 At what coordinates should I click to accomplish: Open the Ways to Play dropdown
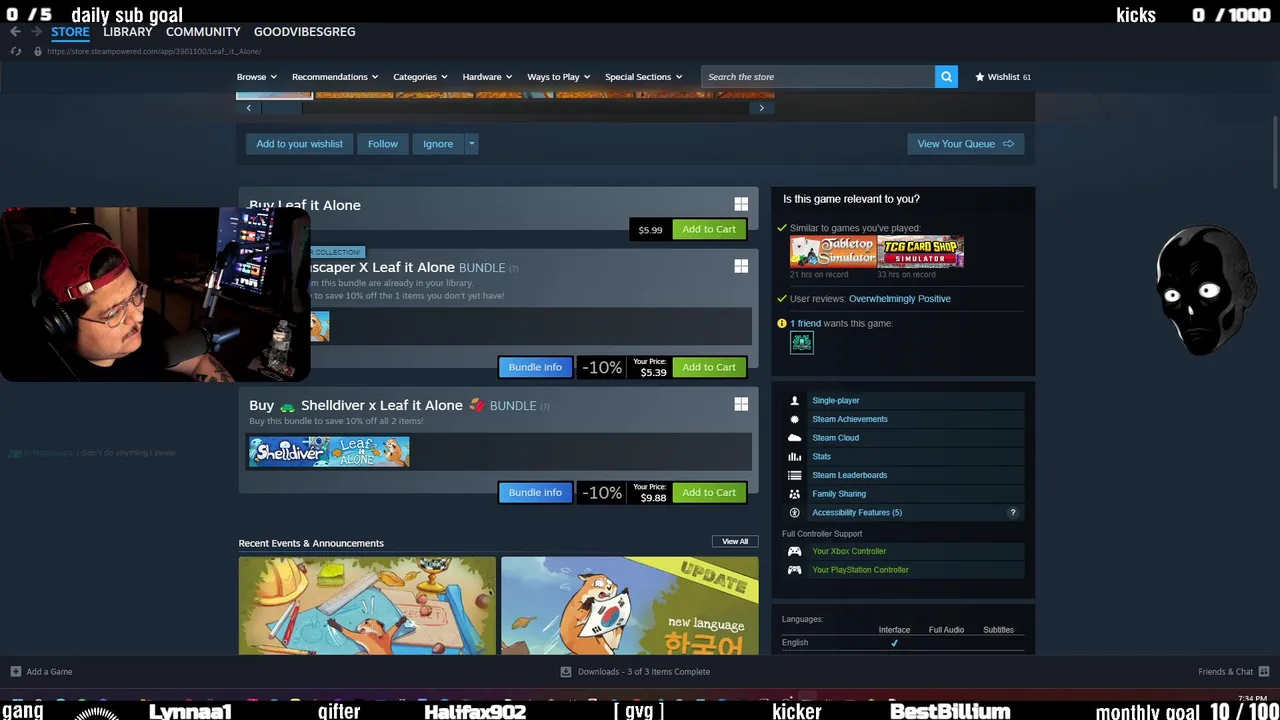(559, 77)
